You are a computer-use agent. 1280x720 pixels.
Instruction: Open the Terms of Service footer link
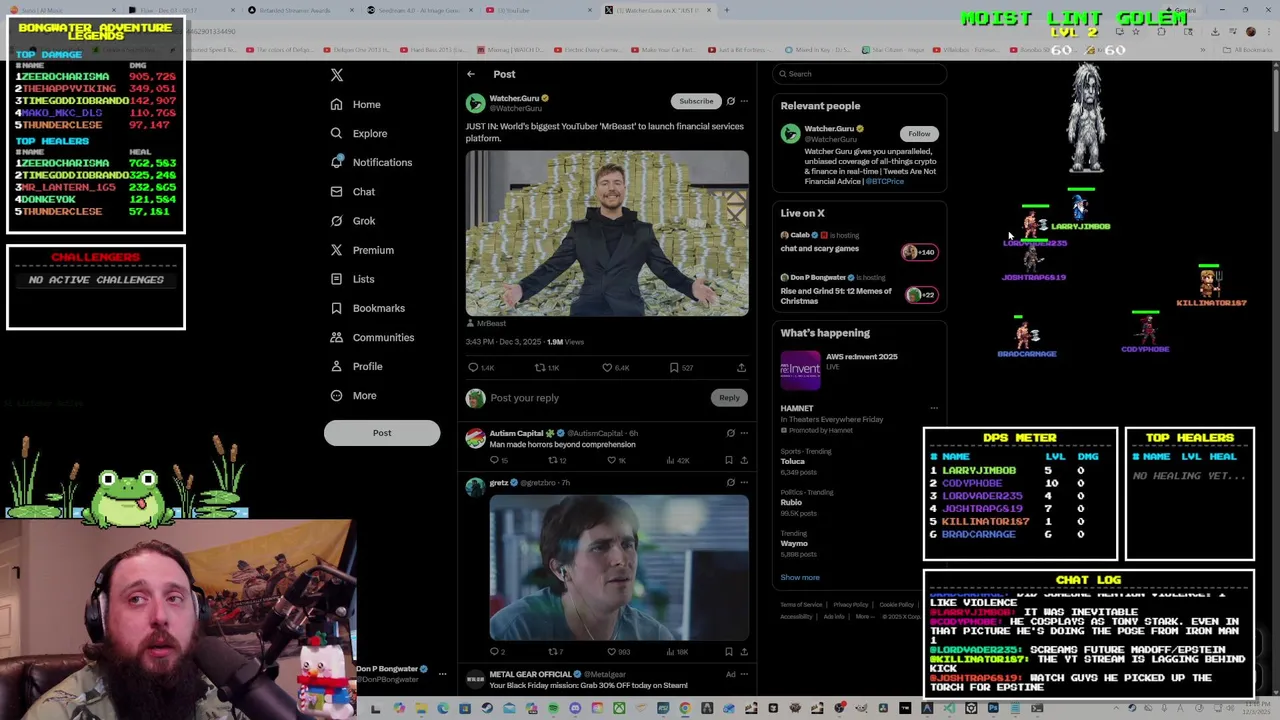801,605
